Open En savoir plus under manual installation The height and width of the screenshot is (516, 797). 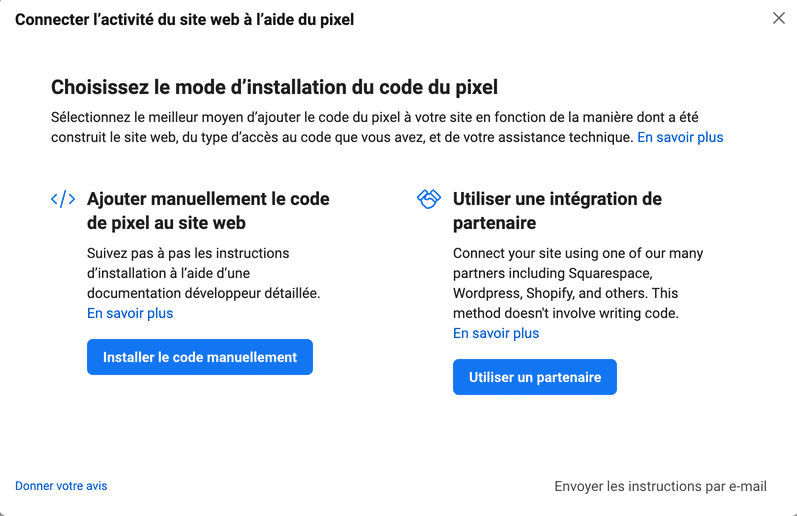(130, 313)
